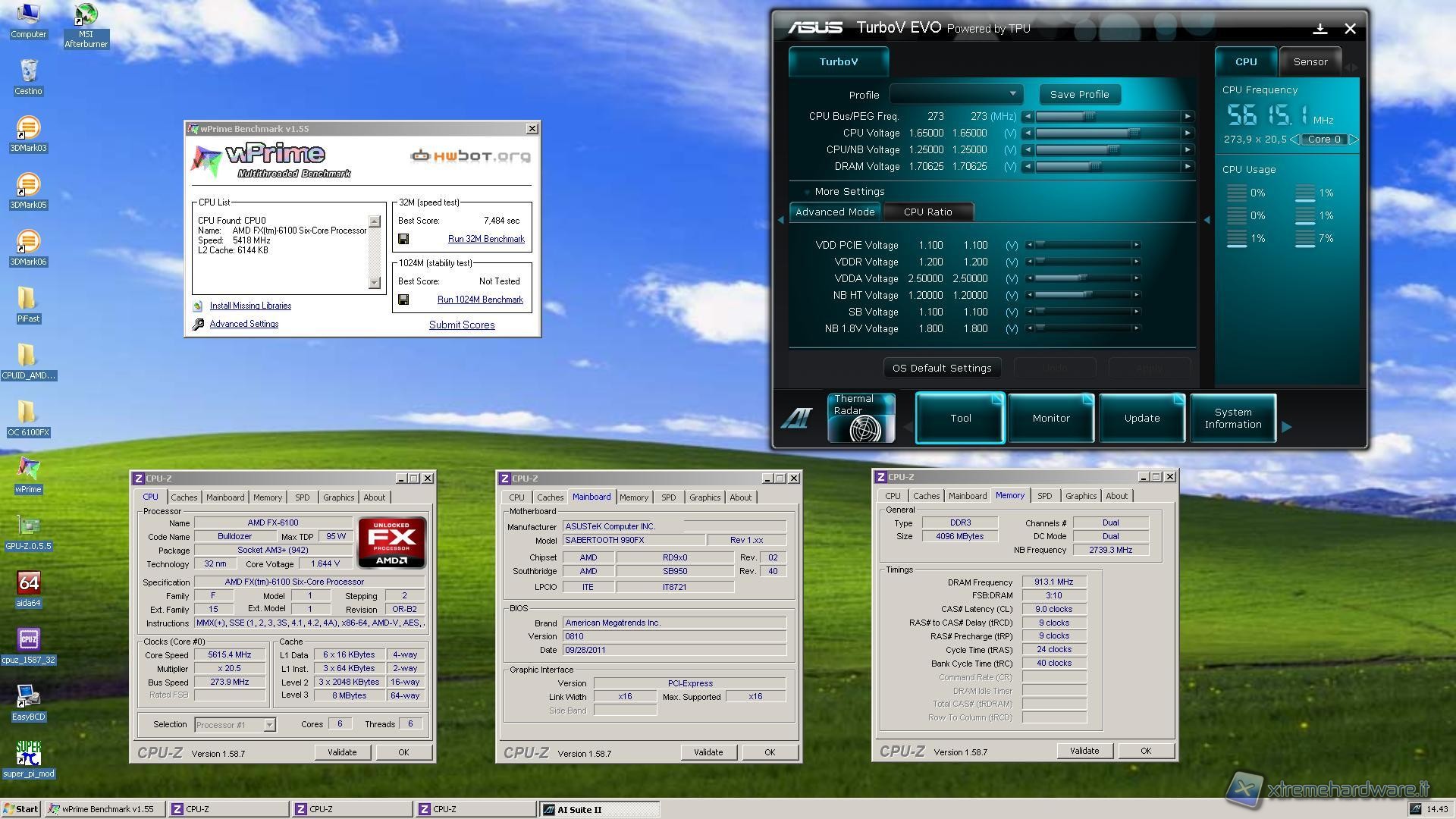Open the Profile dropdown in TurboV
Image resolution: width=1456 pixels, height=819 pixels.
956,94
